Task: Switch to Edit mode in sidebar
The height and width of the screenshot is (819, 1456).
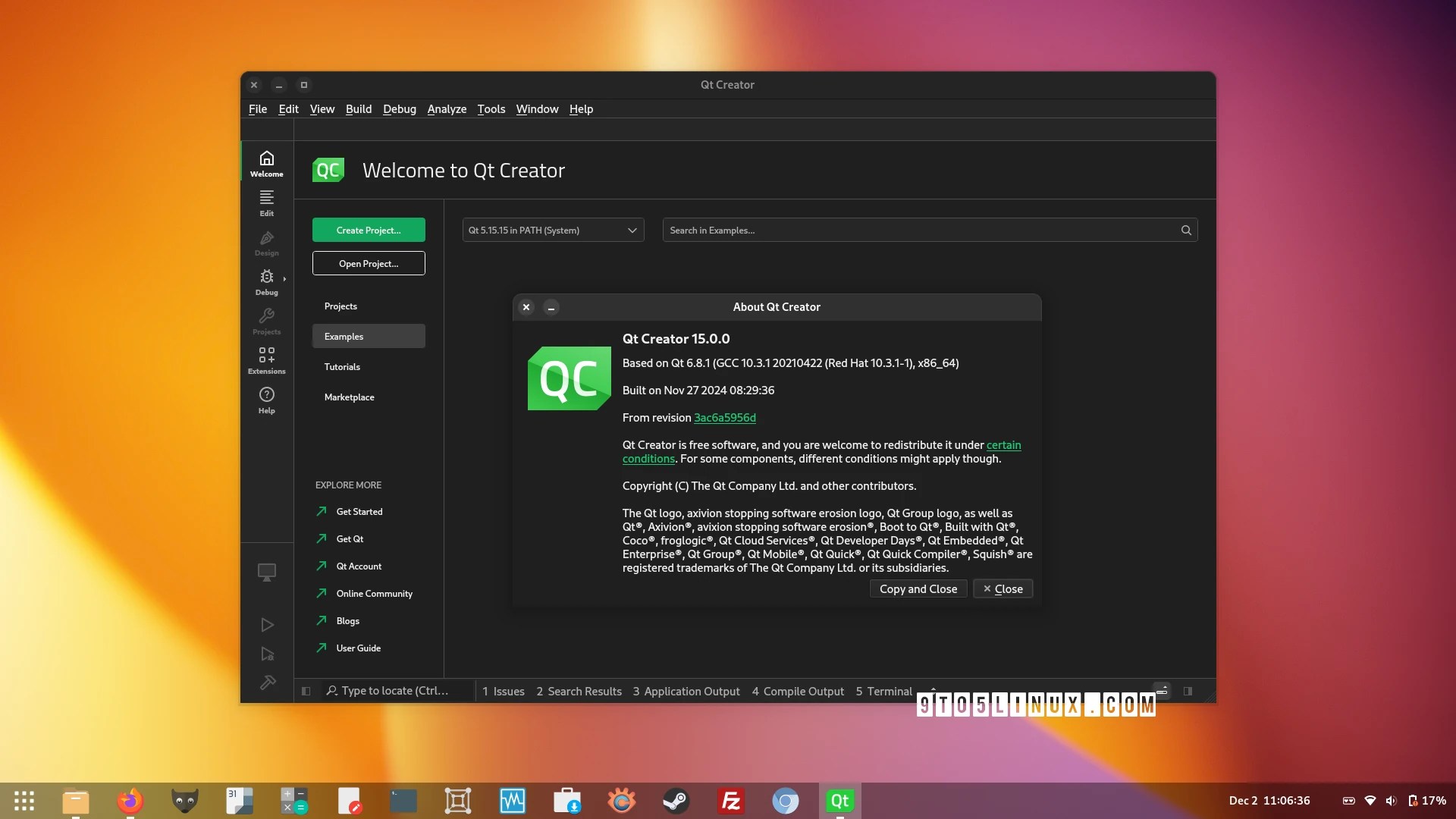Action: (x=266, y=202)
